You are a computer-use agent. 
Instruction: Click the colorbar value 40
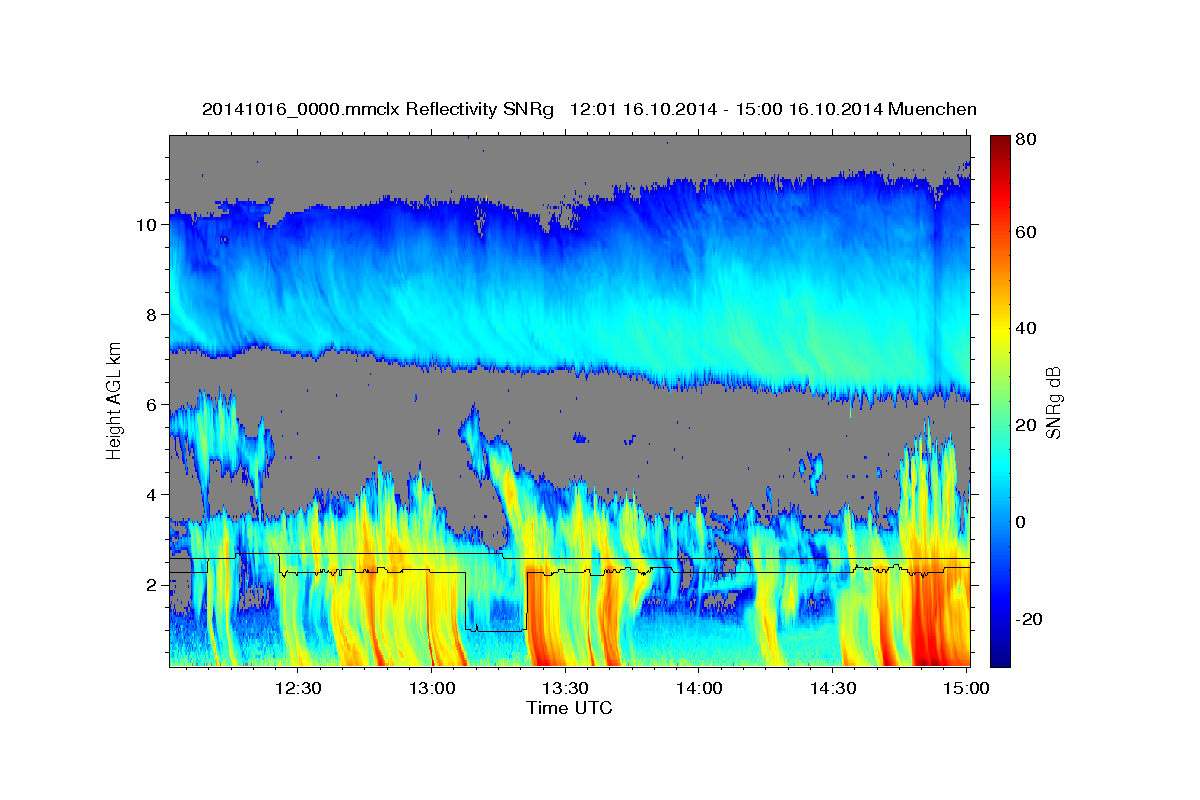[1026, 328]
